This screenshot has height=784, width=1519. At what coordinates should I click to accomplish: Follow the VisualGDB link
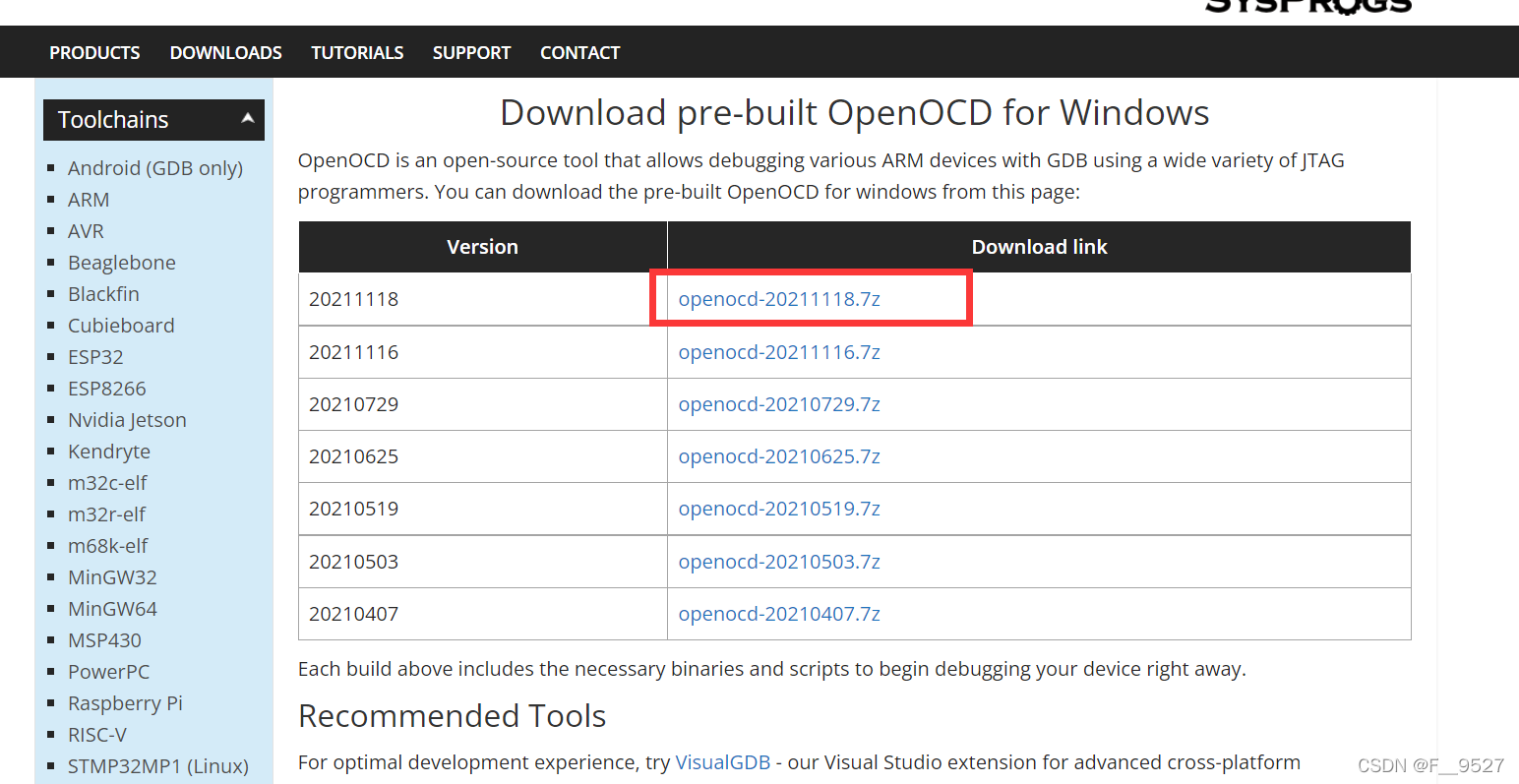[723, 762]
